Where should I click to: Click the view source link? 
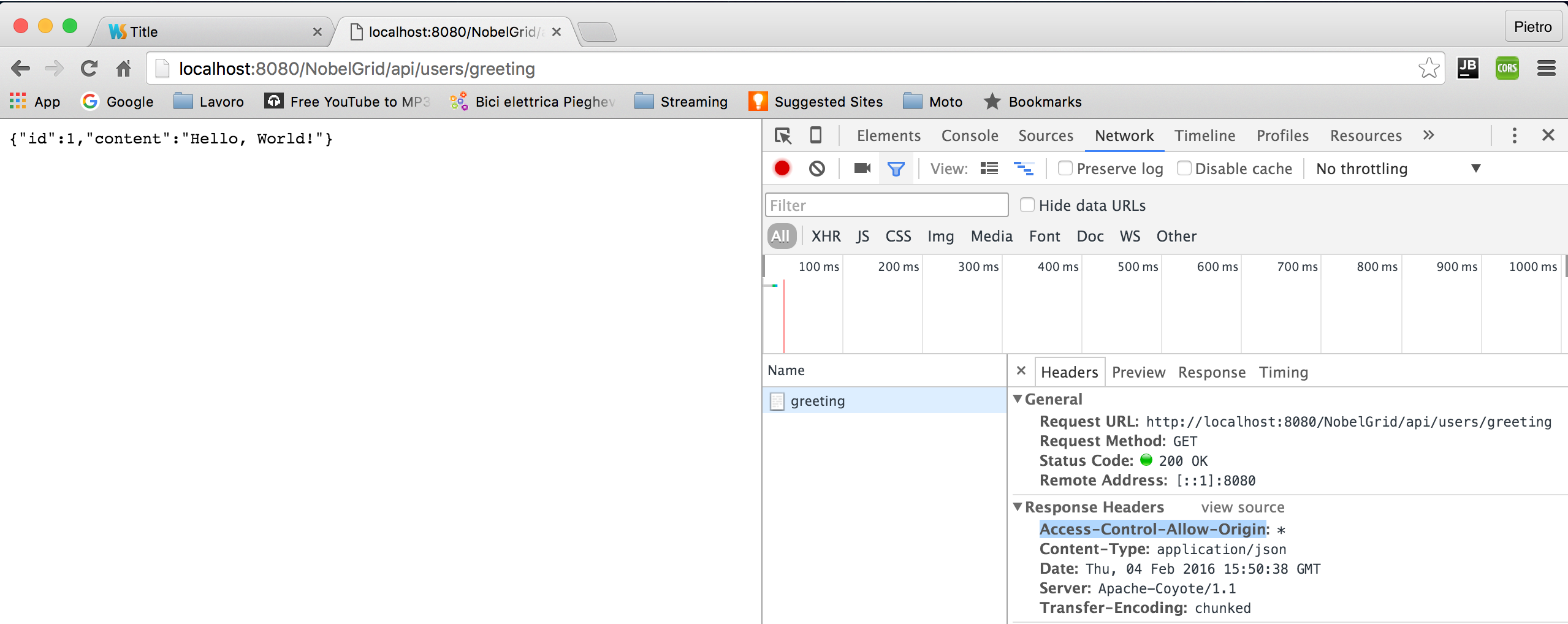pos(1242,508)
